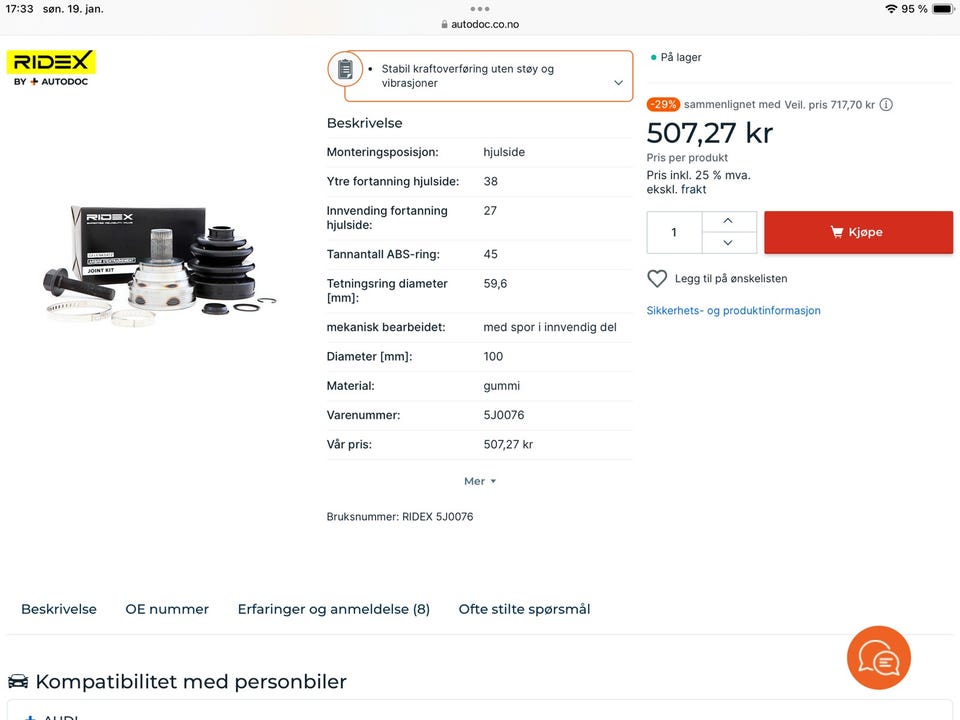This screenshot has width=960, height=720.
Task: Tap the heart wishlist icon
Action: 657,279
